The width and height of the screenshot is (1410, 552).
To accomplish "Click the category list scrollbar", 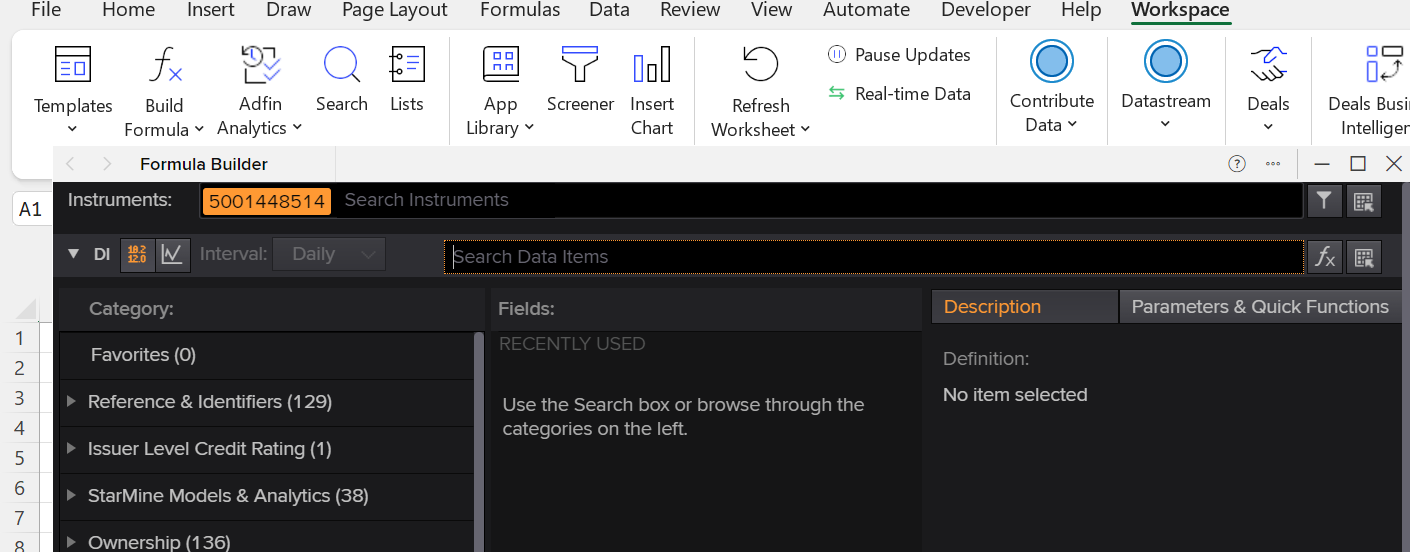I will 479,442.
